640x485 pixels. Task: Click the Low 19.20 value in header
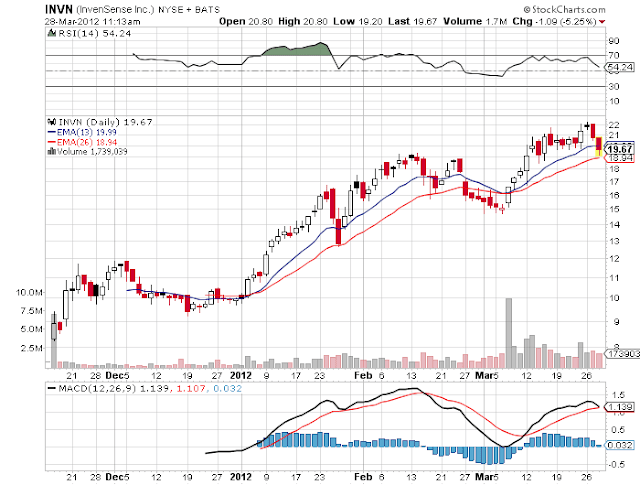pos(358,21)
